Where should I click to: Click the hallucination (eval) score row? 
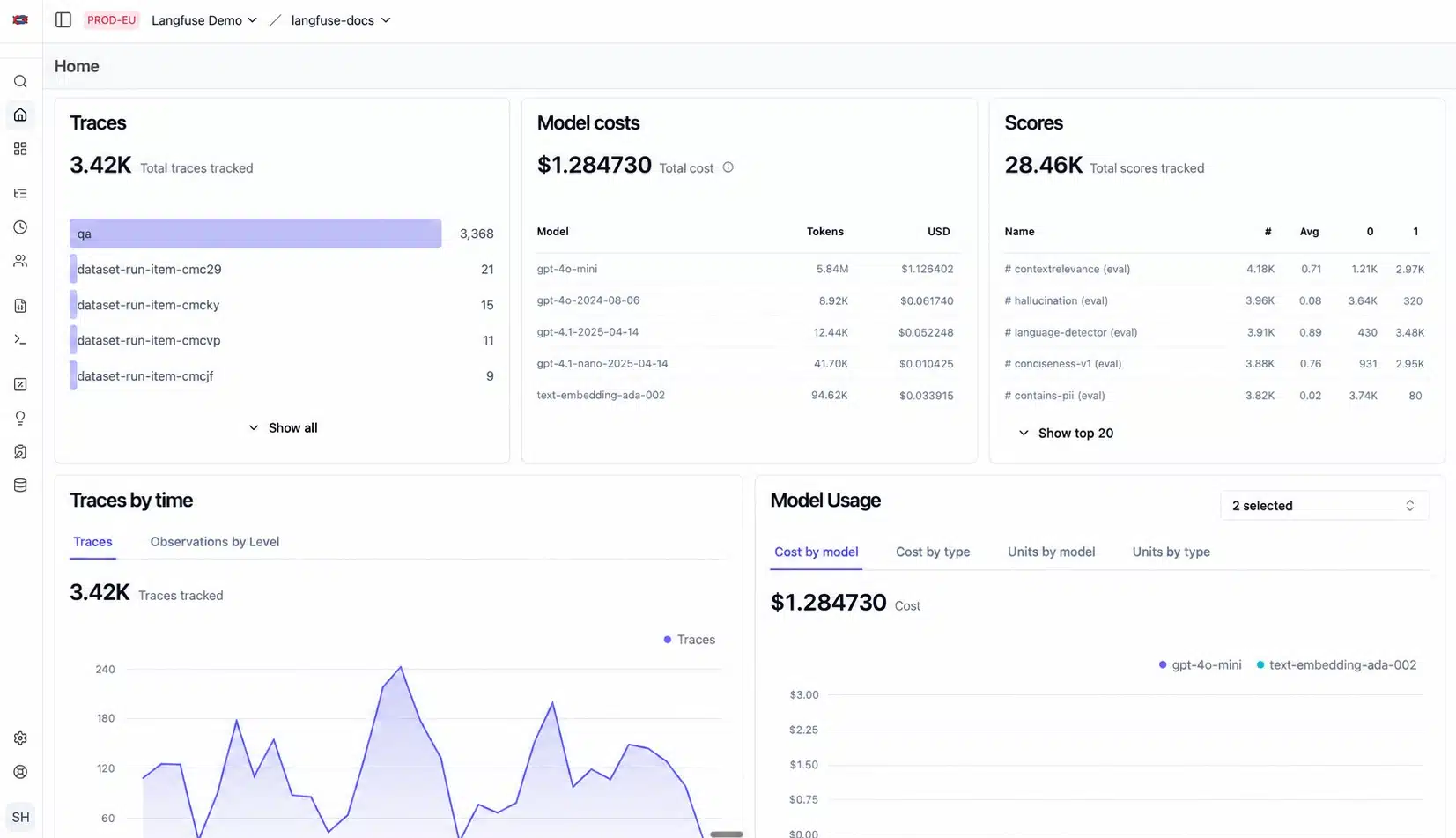pyautogui.click(x=1216, y=300)
